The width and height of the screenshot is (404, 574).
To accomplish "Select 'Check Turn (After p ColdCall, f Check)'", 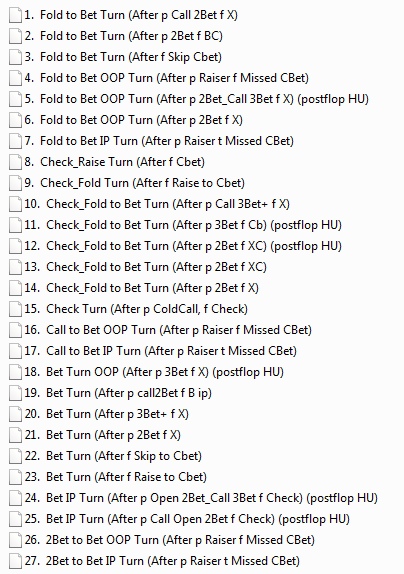I will coord(147,309).
